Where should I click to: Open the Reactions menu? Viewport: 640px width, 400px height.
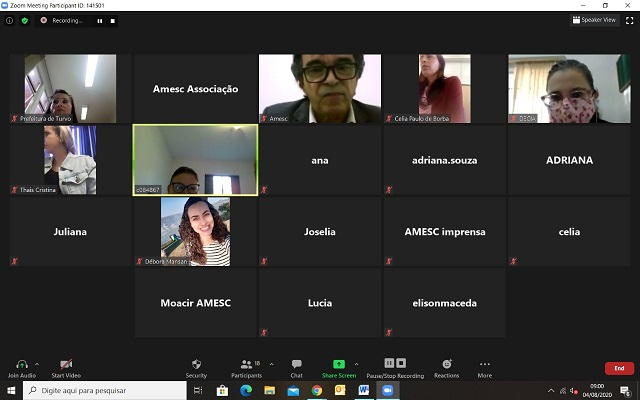click(x=446, y=365)
